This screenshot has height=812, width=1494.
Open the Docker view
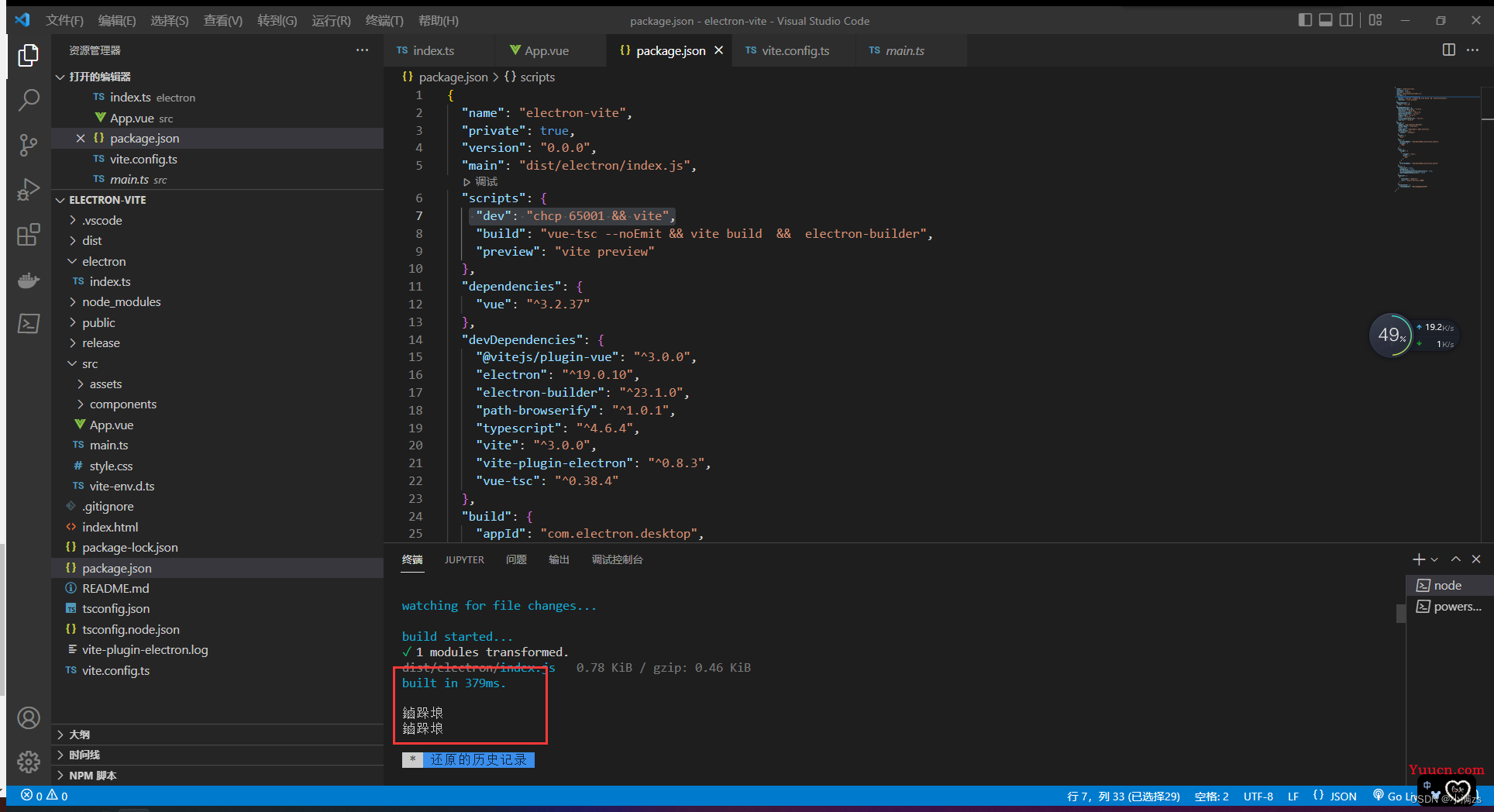(x=29, y=280)
